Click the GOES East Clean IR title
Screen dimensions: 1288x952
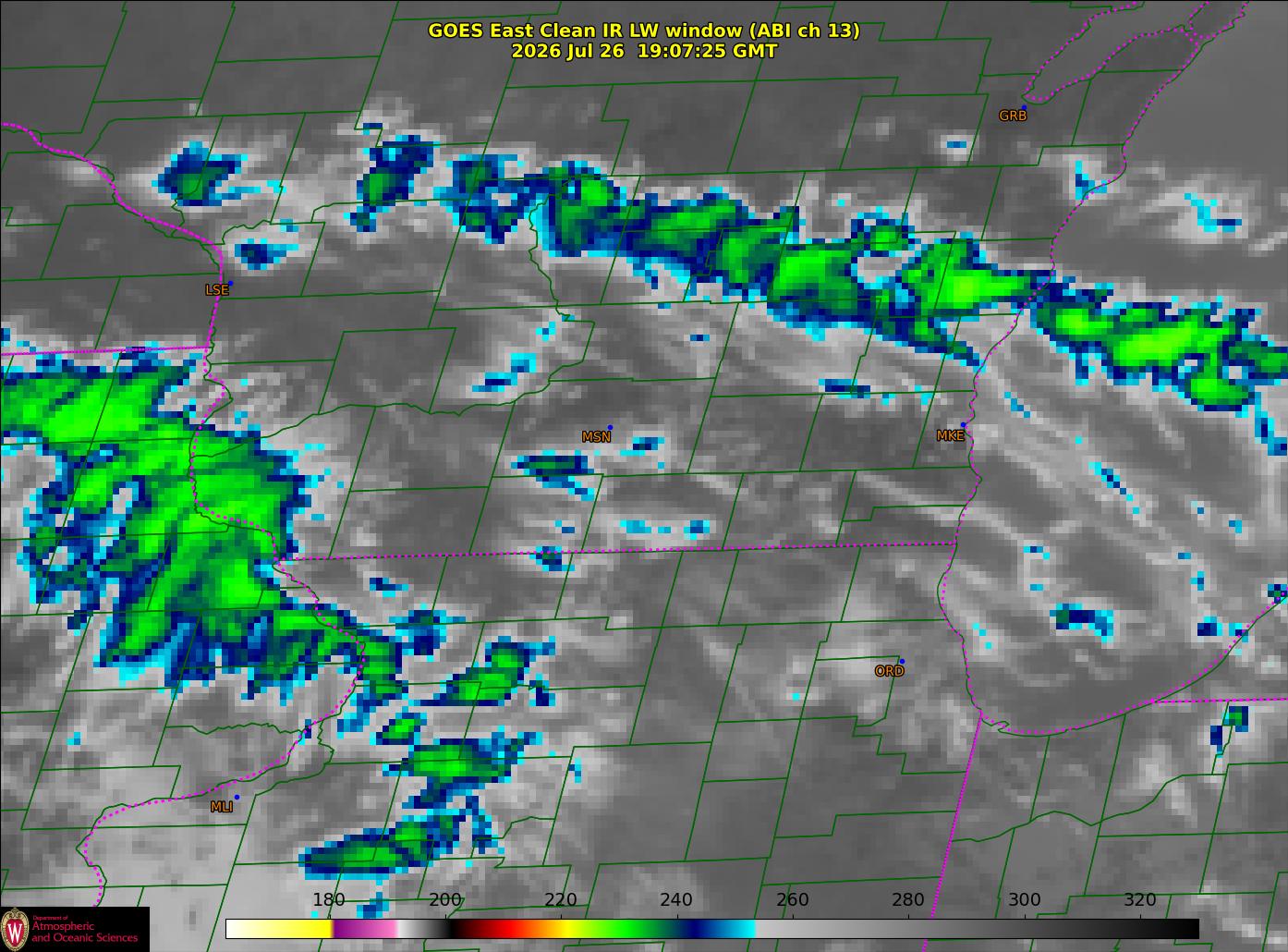tap(643, 31)
